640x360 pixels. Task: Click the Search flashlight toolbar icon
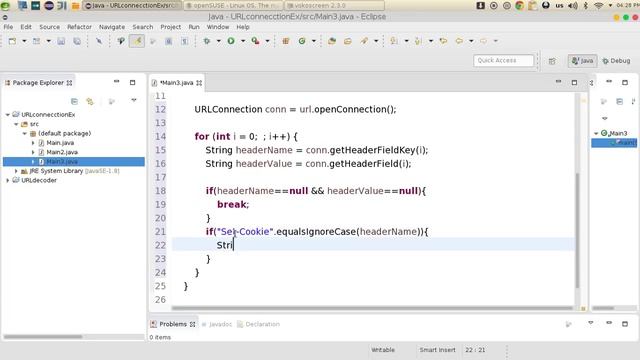[x=364, y=41]
